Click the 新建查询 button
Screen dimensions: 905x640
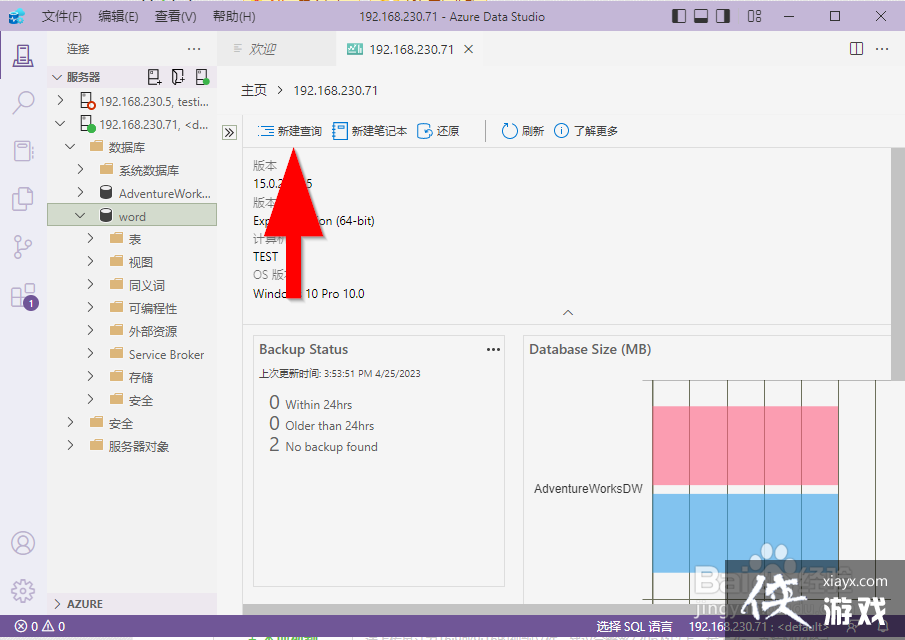point(288,130)
